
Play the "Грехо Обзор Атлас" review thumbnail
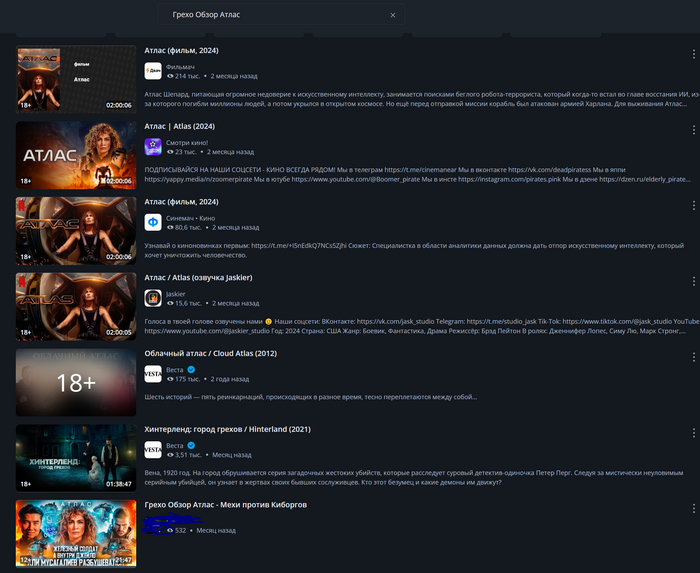(x=76, y=534)
